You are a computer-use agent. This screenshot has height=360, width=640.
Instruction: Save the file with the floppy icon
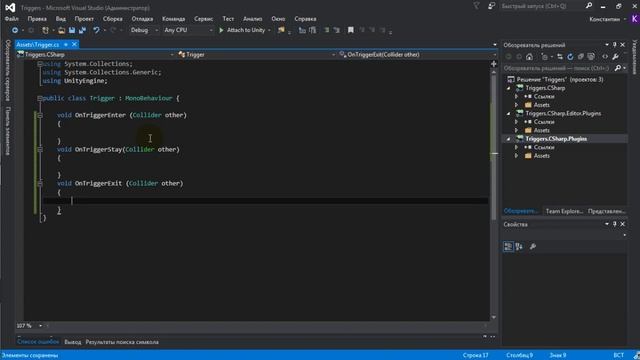[x=72, y=30]
